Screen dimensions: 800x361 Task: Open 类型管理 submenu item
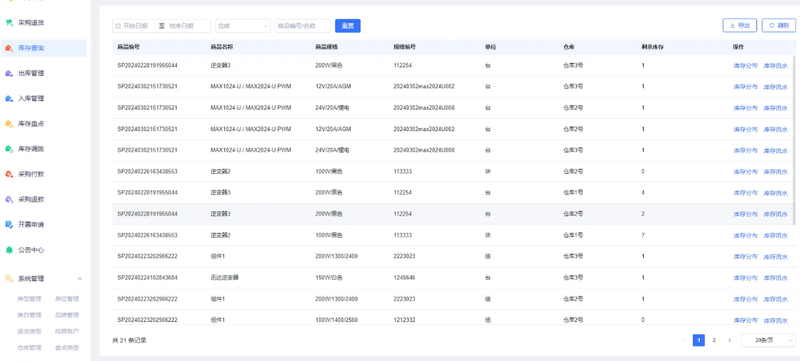click(29, 299)
